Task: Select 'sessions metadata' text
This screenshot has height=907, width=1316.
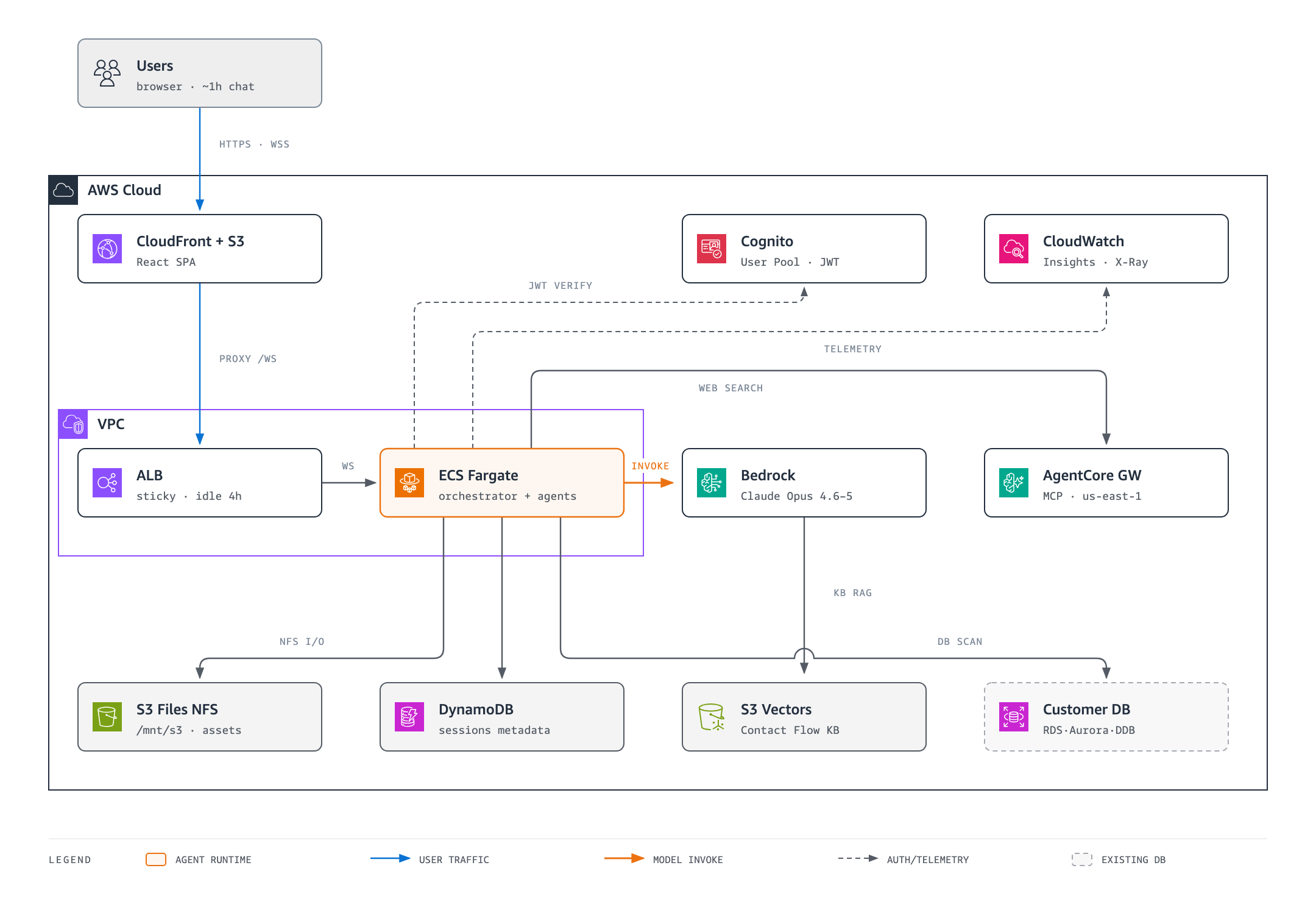Action: tap(494, 730)
